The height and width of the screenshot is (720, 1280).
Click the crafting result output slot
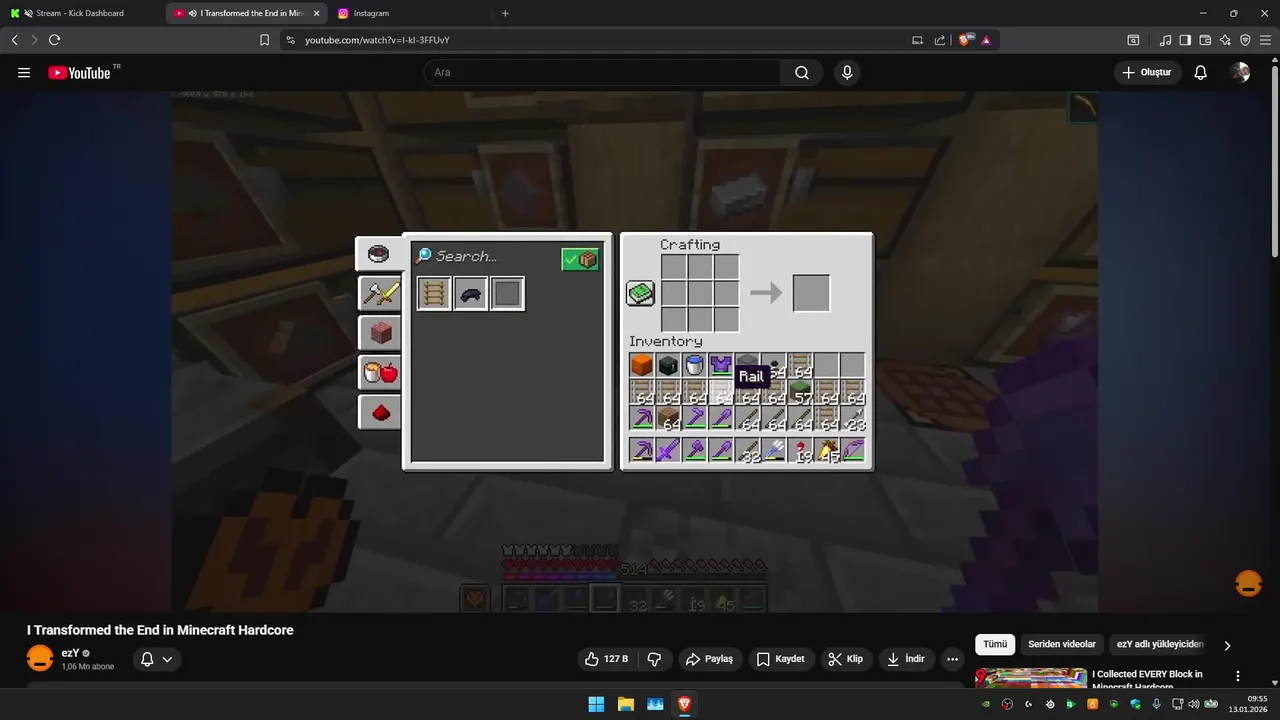pyautogui.click(x=811, y=293)
